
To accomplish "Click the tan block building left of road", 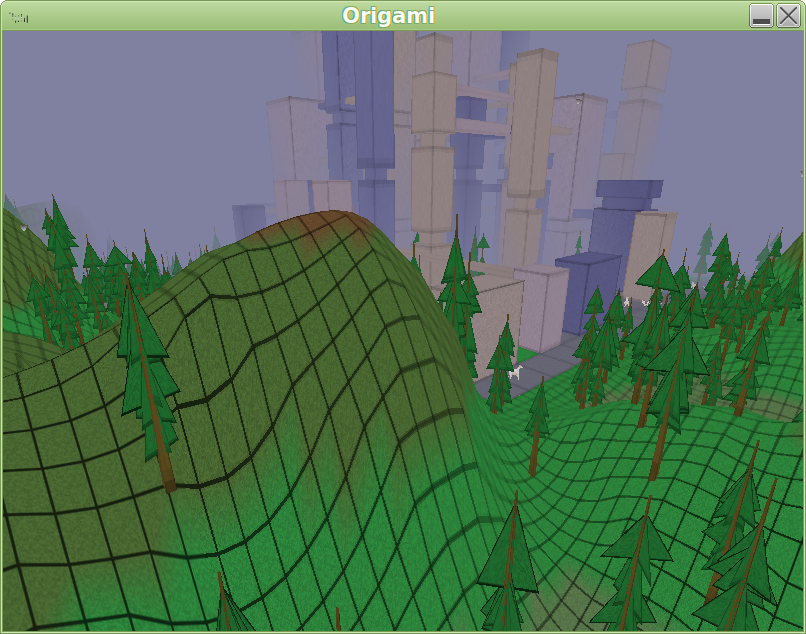I will click(500, 320).
